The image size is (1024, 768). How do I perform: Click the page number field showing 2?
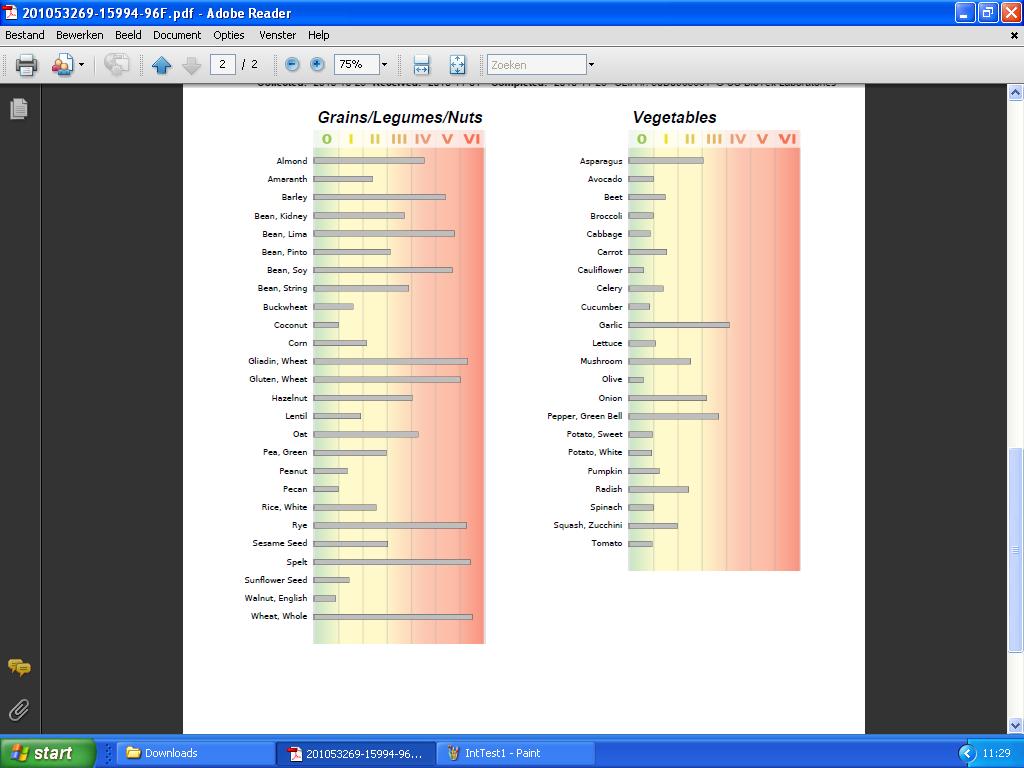[223, 64]
